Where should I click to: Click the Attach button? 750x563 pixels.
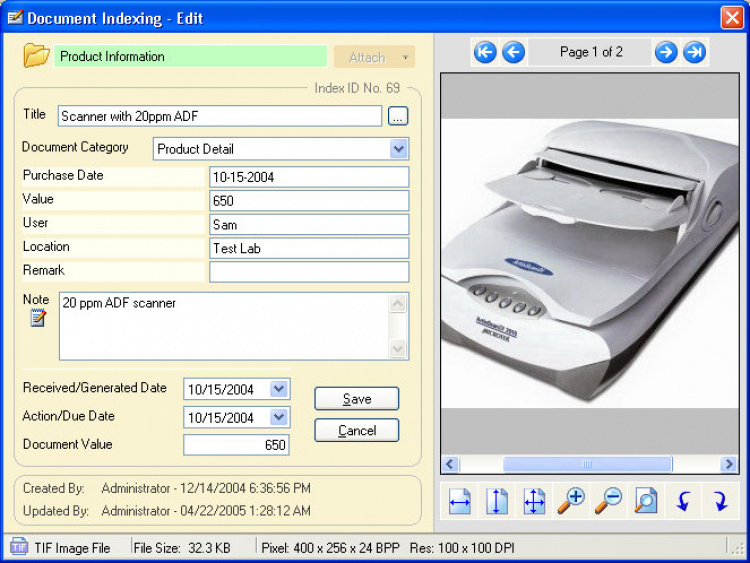pyautogui.click(x=367, y=57)
